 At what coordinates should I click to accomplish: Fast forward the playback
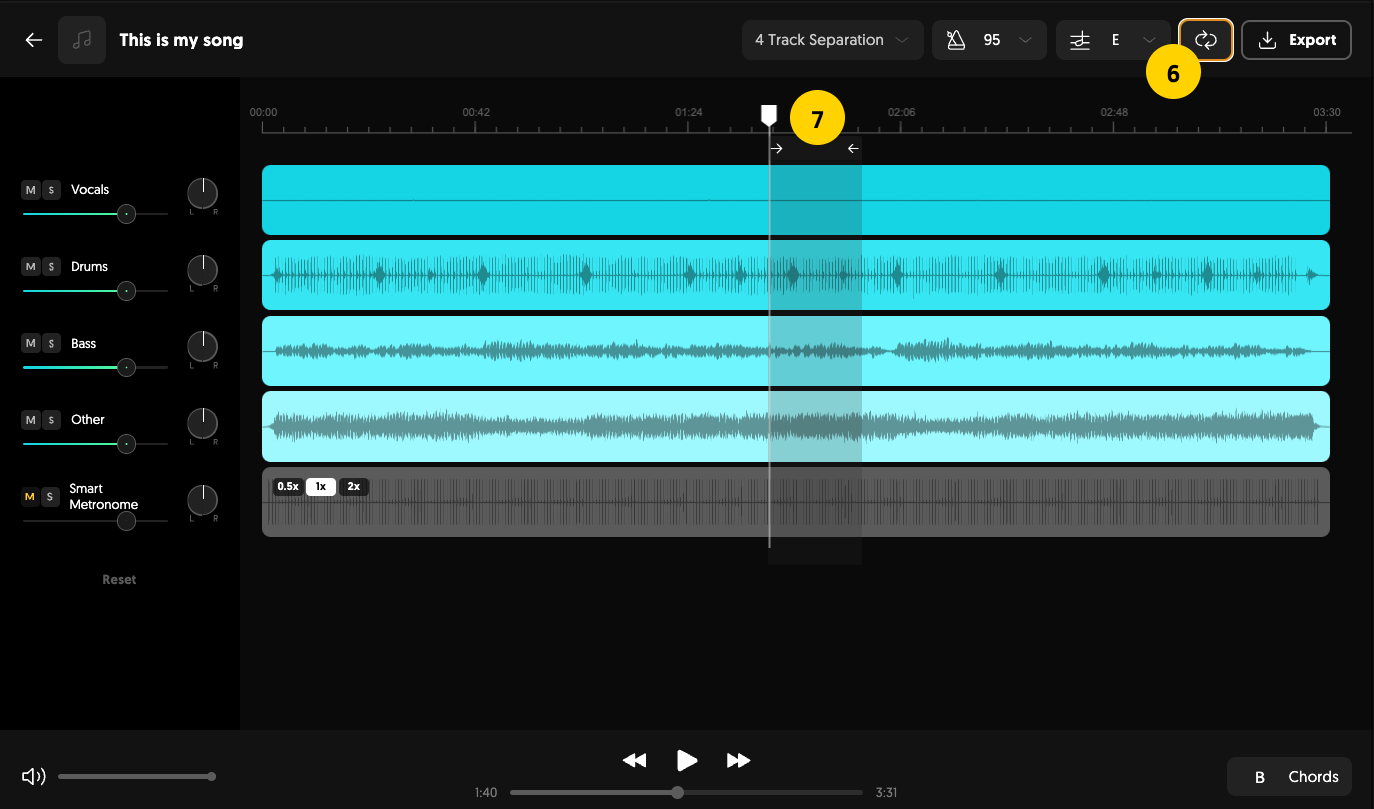(738, 761)
